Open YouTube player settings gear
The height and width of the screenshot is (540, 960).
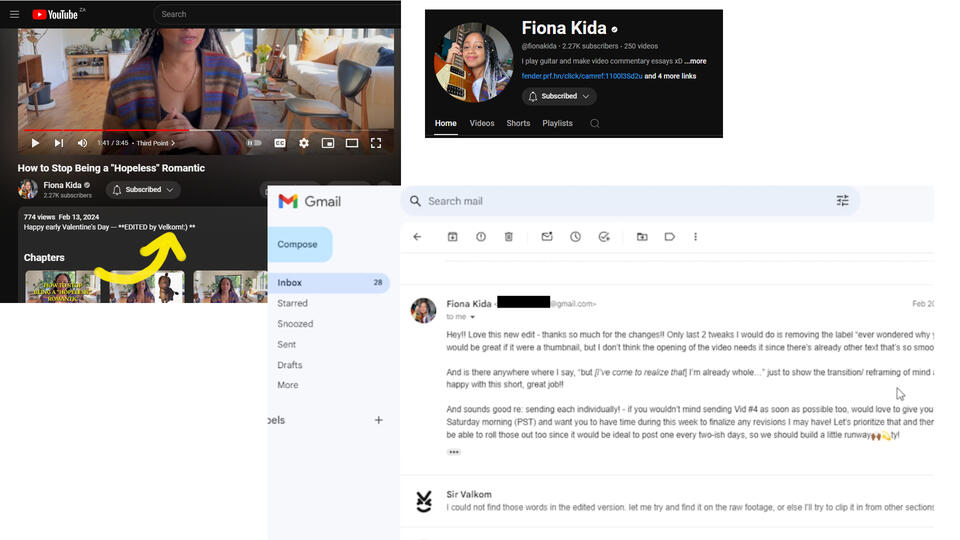click(304, 143)
